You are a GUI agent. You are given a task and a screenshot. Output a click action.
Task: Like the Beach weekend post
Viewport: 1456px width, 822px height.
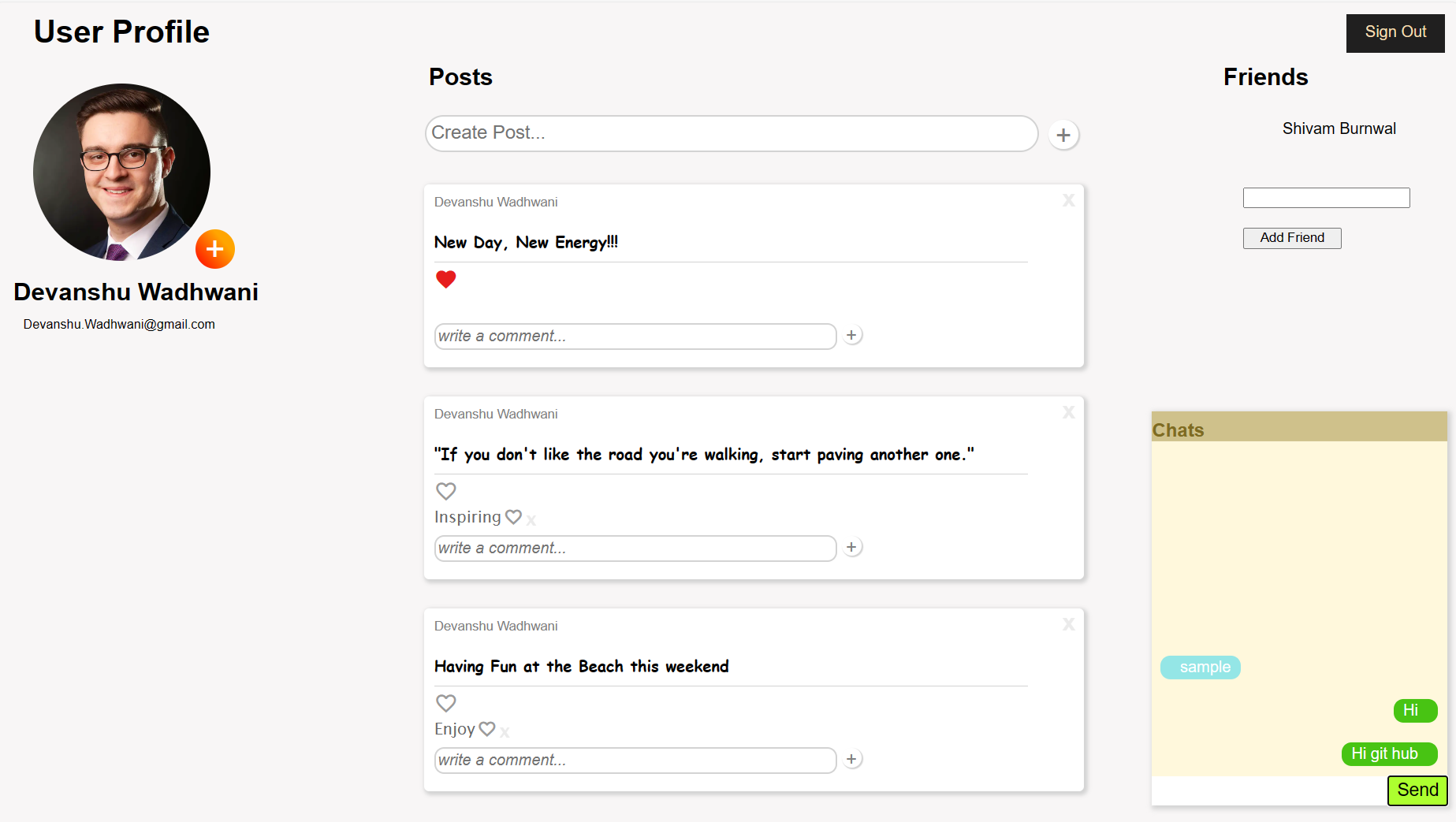(x=446, y=703)
